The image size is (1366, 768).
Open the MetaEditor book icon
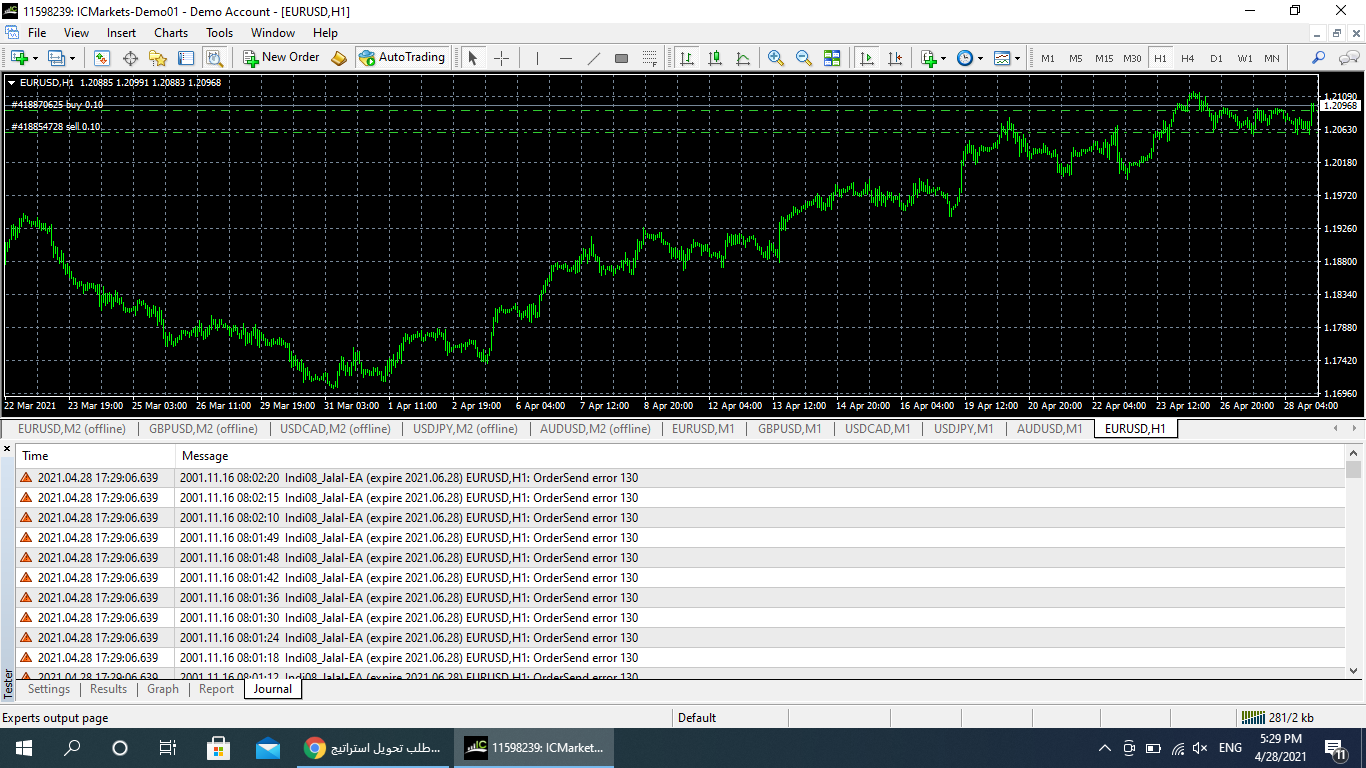point(339,58)
